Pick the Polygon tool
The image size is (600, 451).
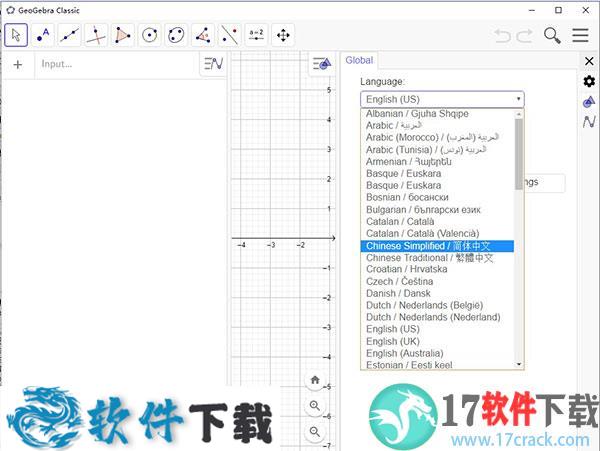pyautogui.click(x=123, y=36)
